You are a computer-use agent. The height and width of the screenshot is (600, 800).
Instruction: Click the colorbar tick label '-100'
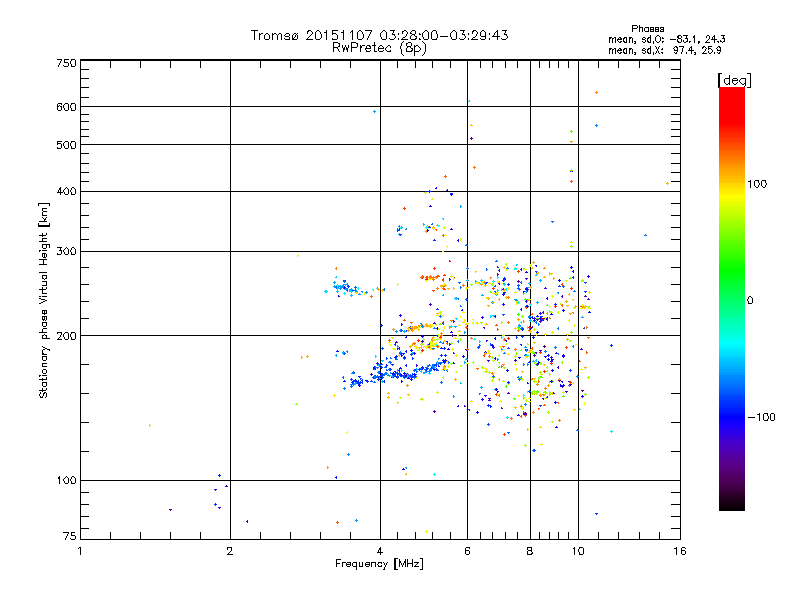tap(761, 417)
